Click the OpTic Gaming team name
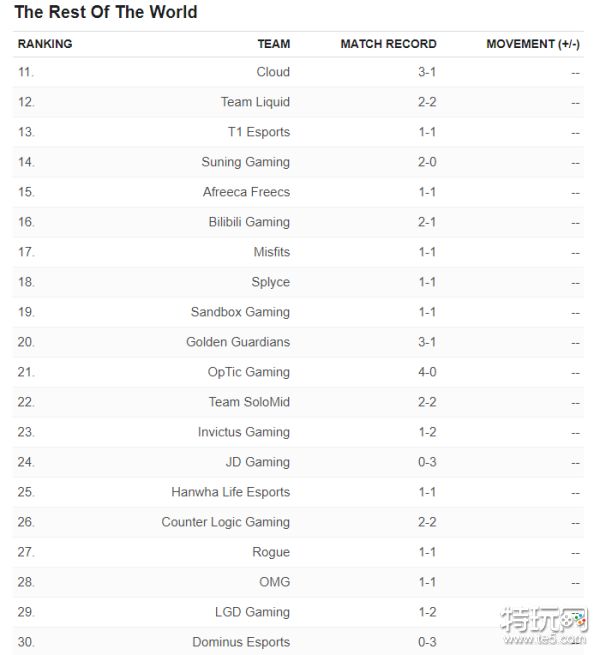600x655 pixels. coord(249,372)
